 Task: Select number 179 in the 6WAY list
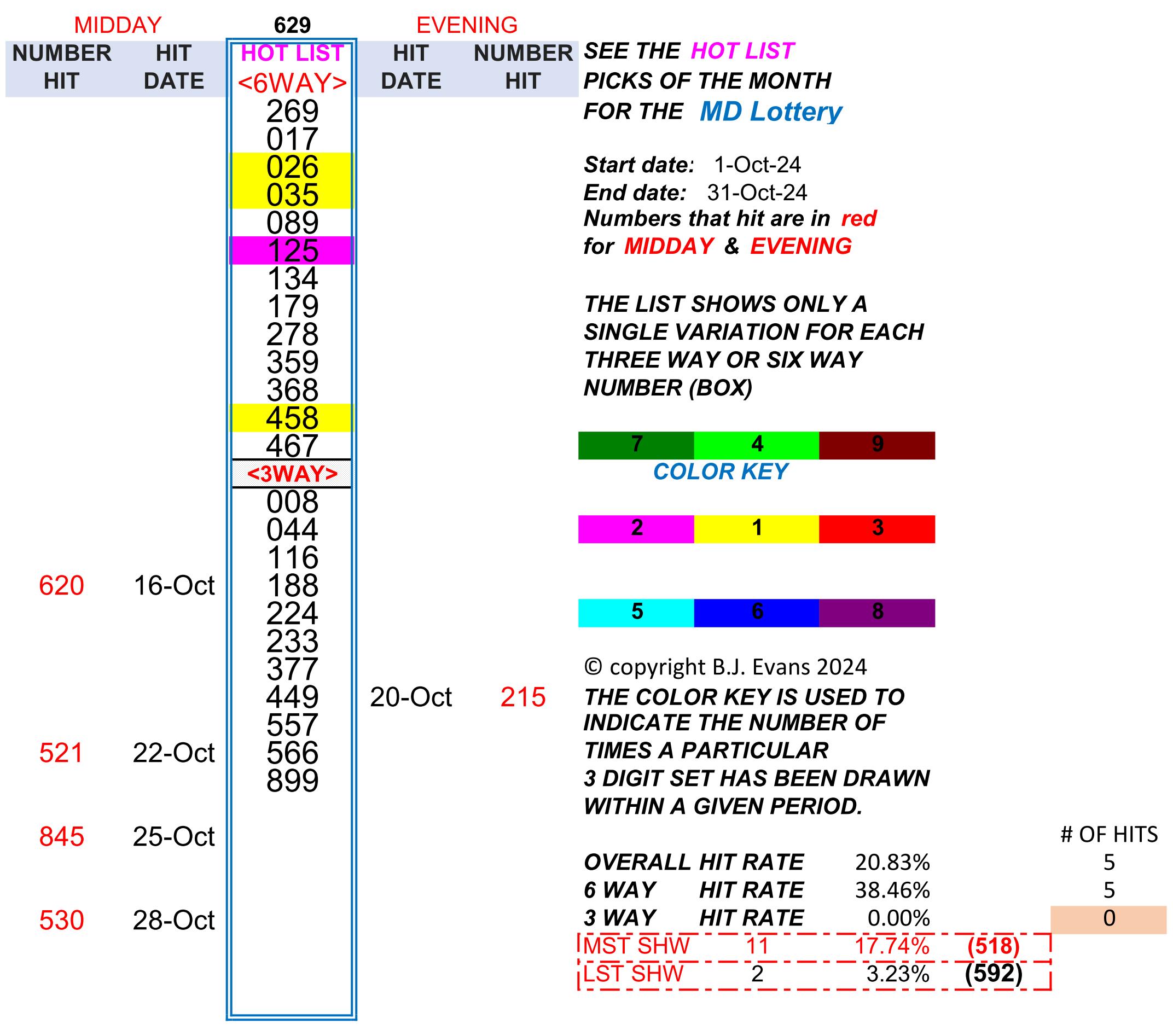292,306
